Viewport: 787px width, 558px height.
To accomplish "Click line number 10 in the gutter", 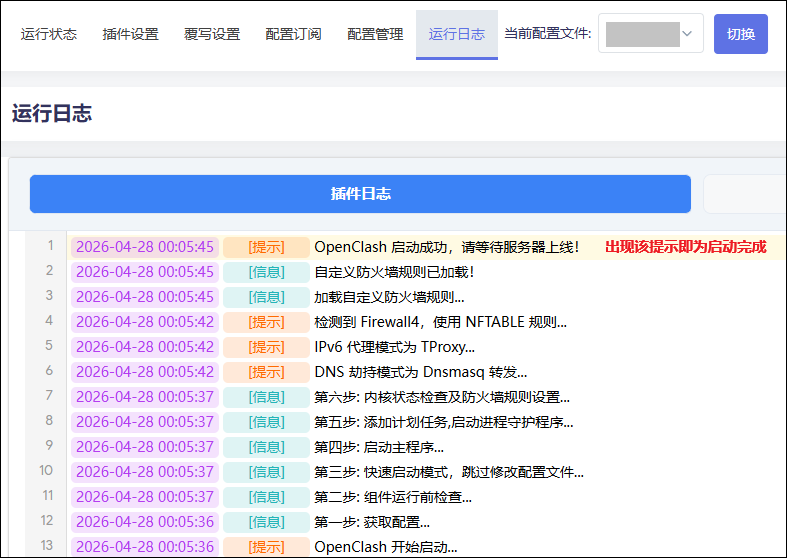I will tap(46, 470).
